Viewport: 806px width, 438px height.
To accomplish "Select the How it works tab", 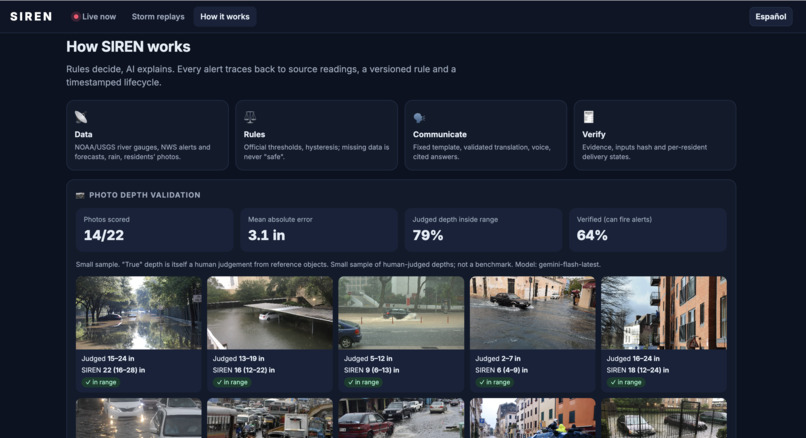I will click(225, 16).
